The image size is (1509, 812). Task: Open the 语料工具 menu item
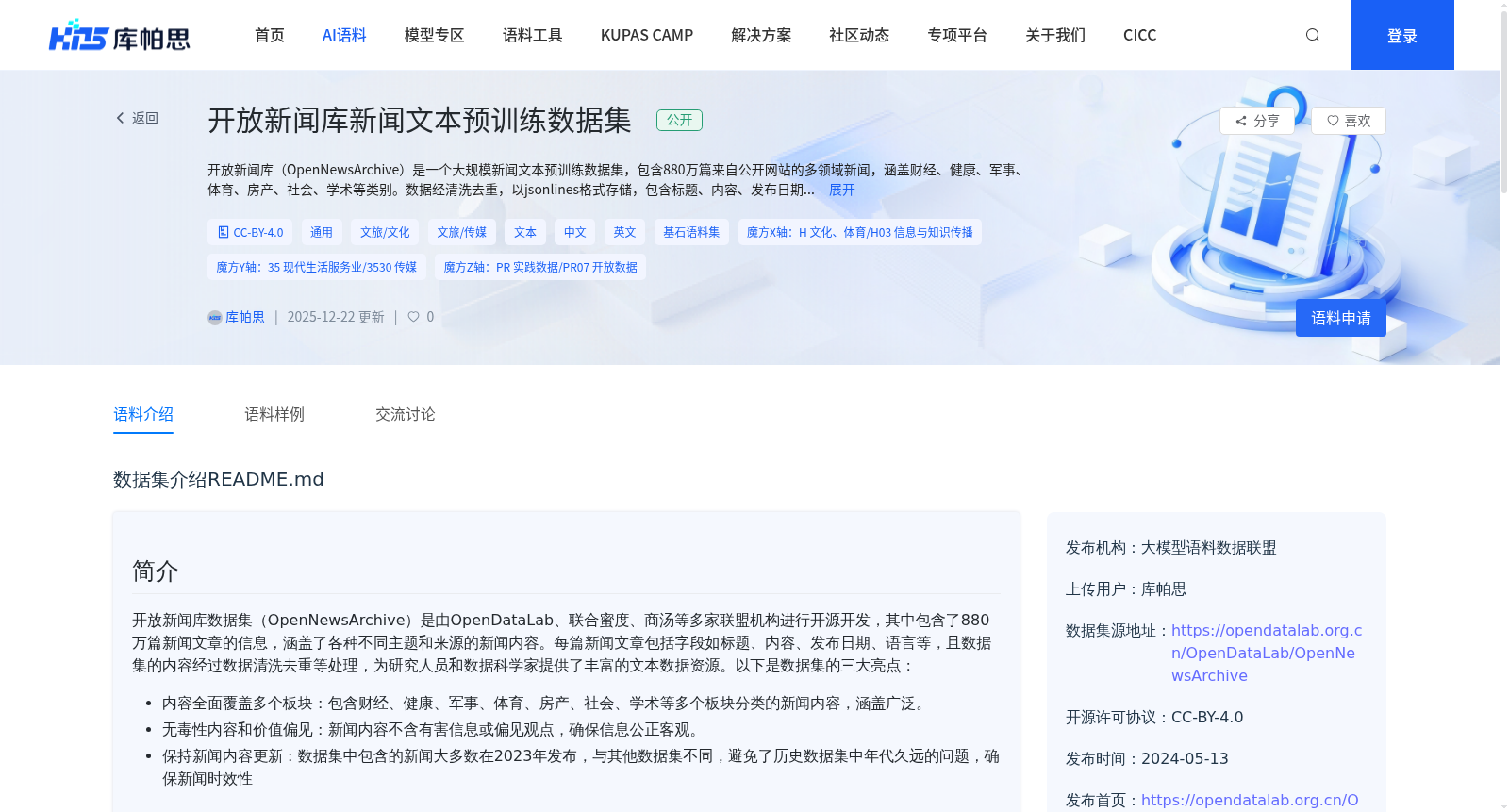click(533, 35)
